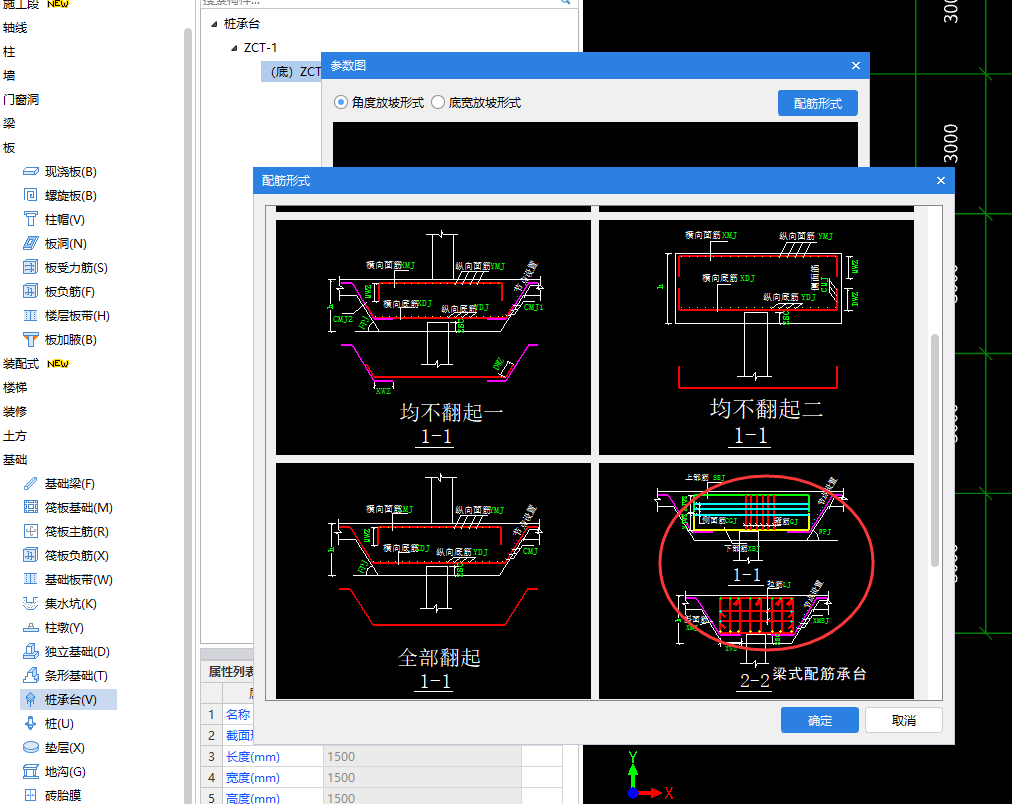1012x804 pixels.
Task: Select the 螺旋板(B) spiral slab icon
Action: 30,196
